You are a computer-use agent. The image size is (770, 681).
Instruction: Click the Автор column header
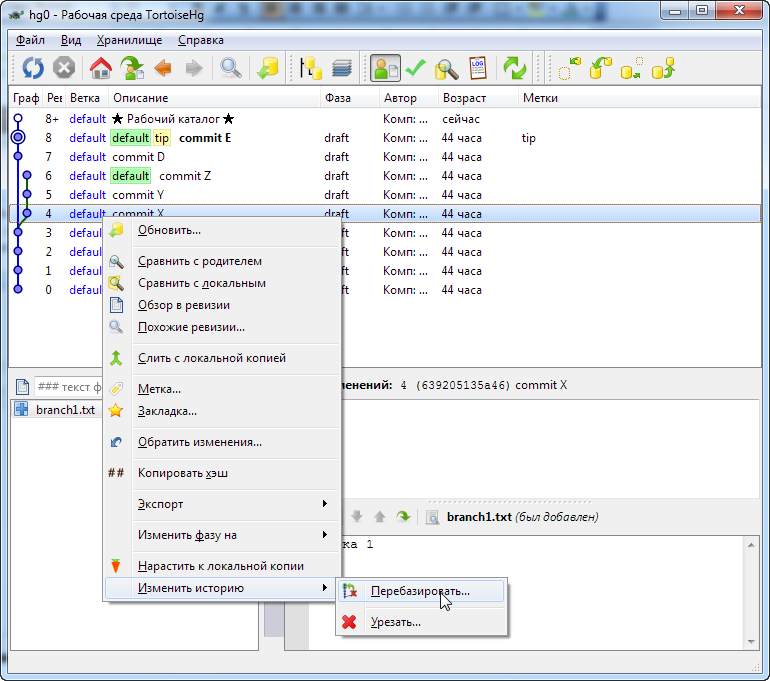coord(409,98)
